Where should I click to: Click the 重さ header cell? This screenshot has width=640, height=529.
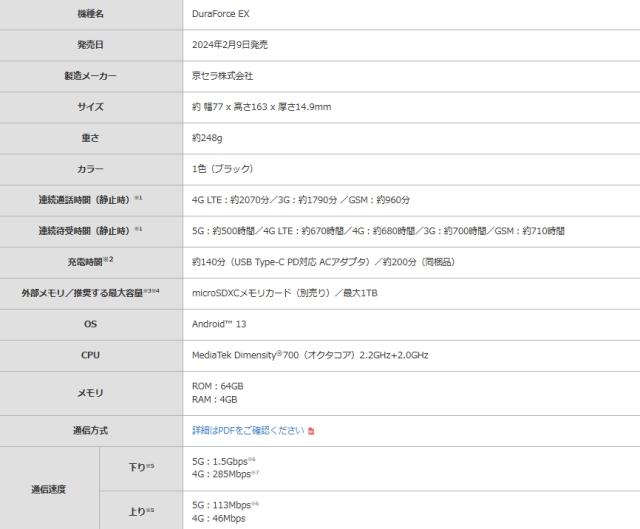[x=91, y=138]
